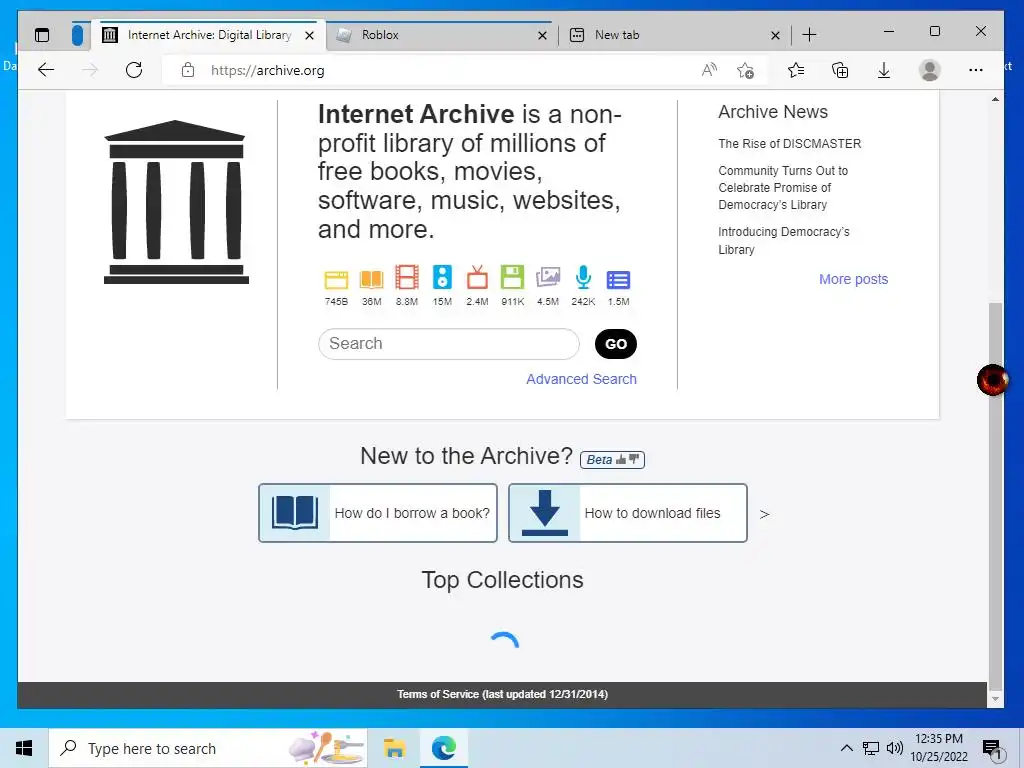Click the GO search button

616,344
